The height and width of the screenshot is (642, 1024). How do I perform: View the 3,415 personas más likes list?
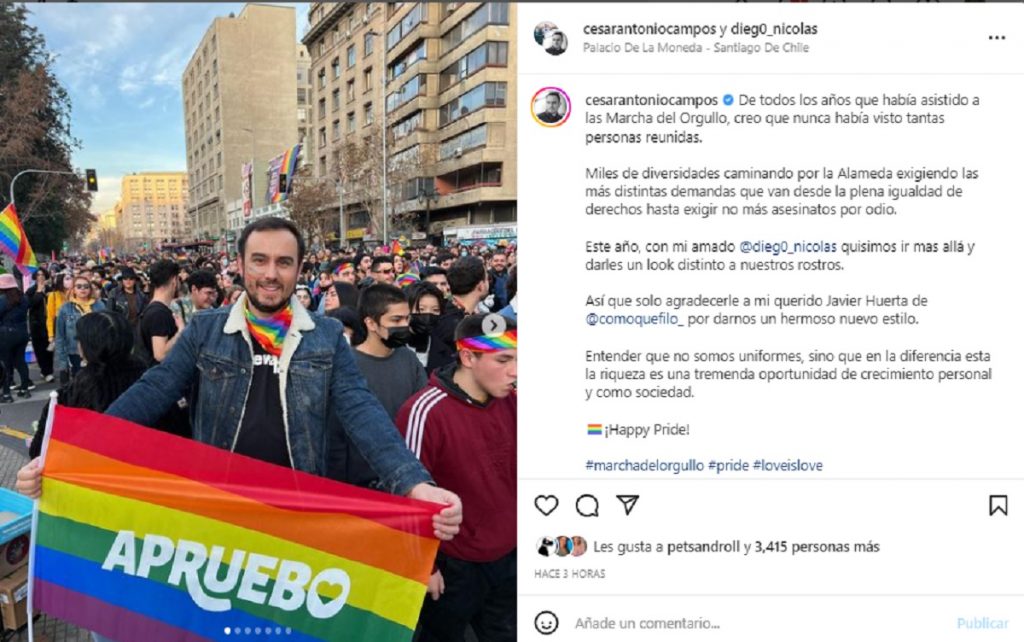(x=817, y=547)
